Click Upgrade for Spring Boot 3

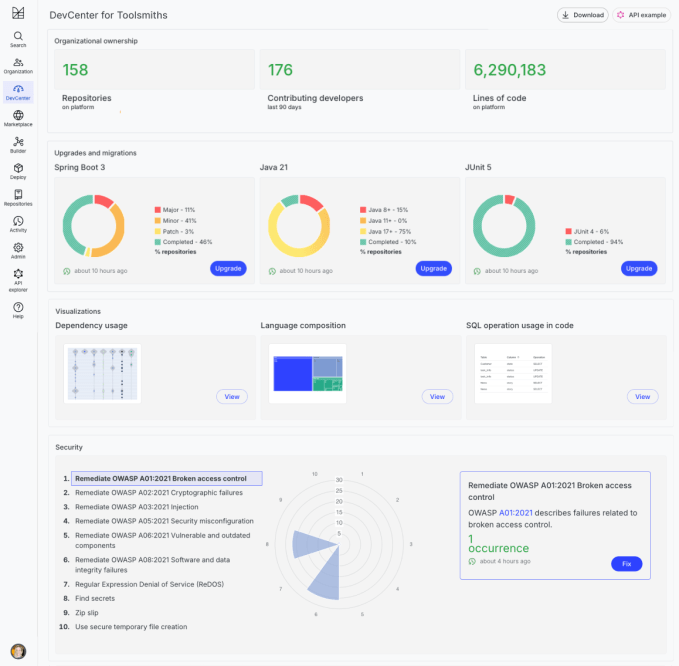coord(228,268)
